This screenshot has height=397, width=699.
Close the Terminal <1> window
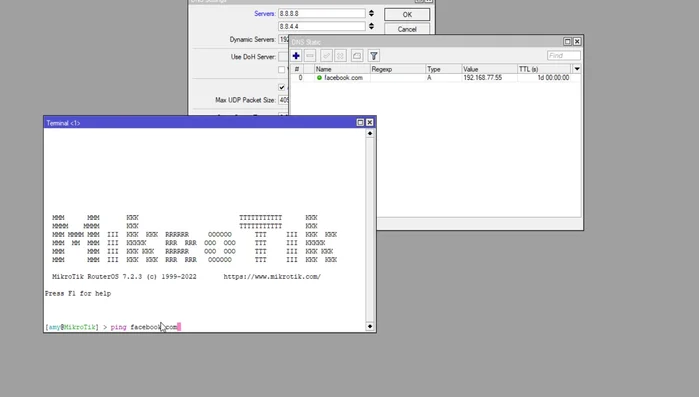pyautogui.click(x=370, y=123)
